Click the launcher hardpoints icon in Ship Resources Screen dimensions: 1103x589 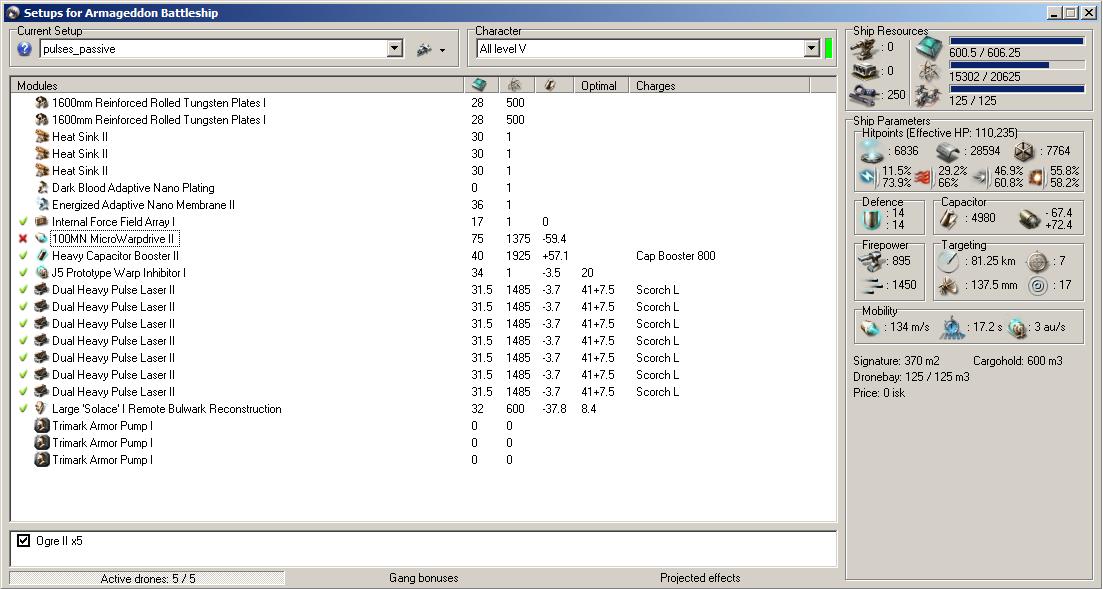[x=863, y=71]
